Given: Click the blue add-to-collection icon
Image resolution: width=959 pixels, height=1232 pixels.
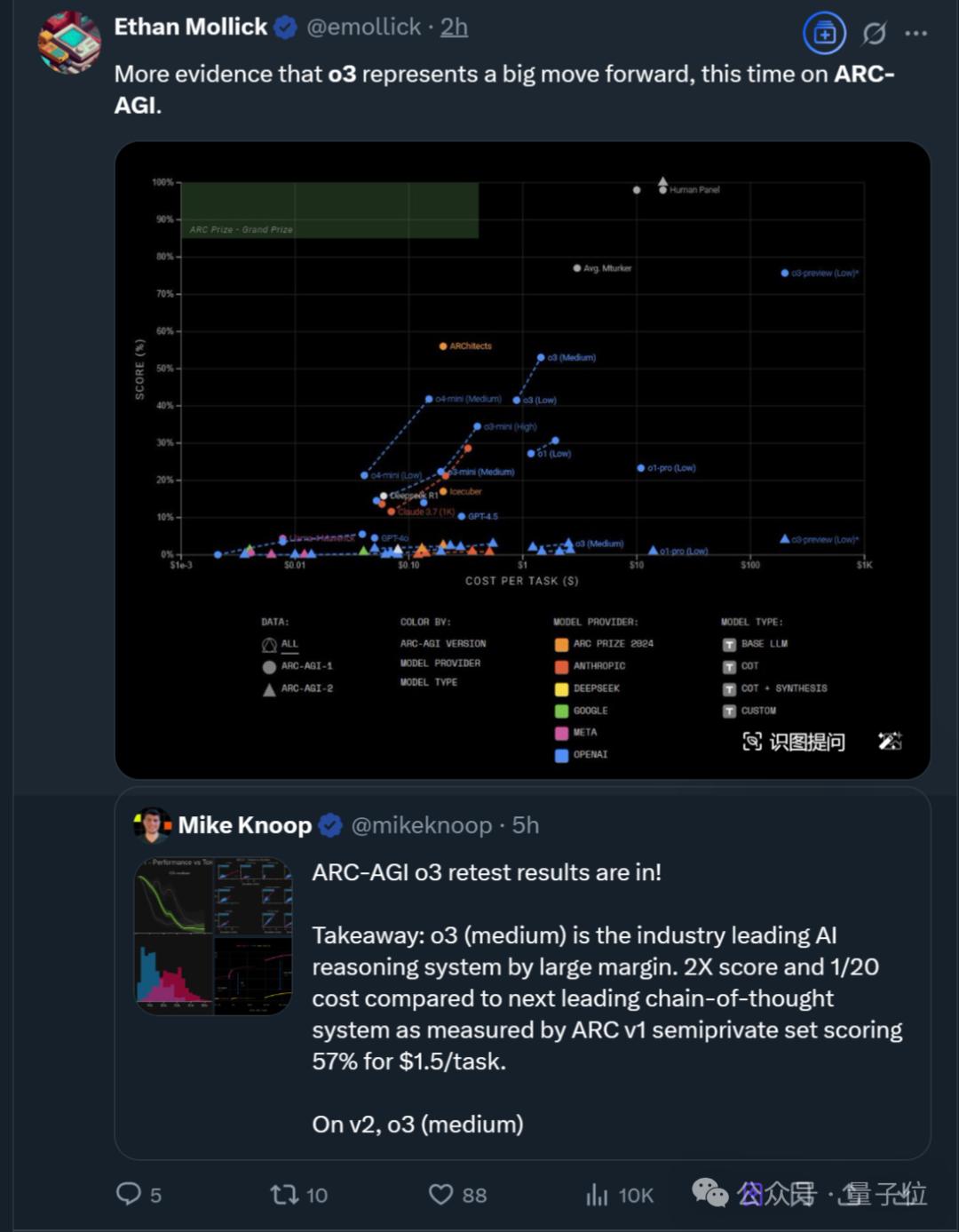Looking at the screenshot, I should pyautogui.click(x=824, y=34).
